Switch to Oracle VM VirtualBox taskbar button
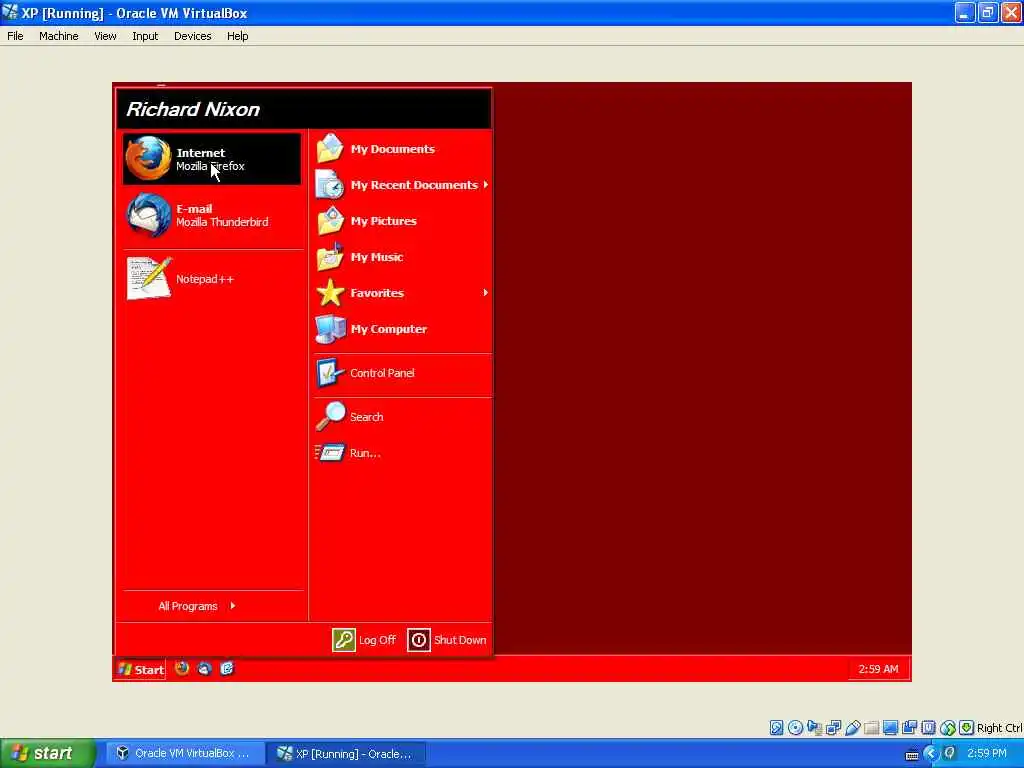Image resolution: width=1024 pixels, height=768 pixels. [x=184, y=754]
